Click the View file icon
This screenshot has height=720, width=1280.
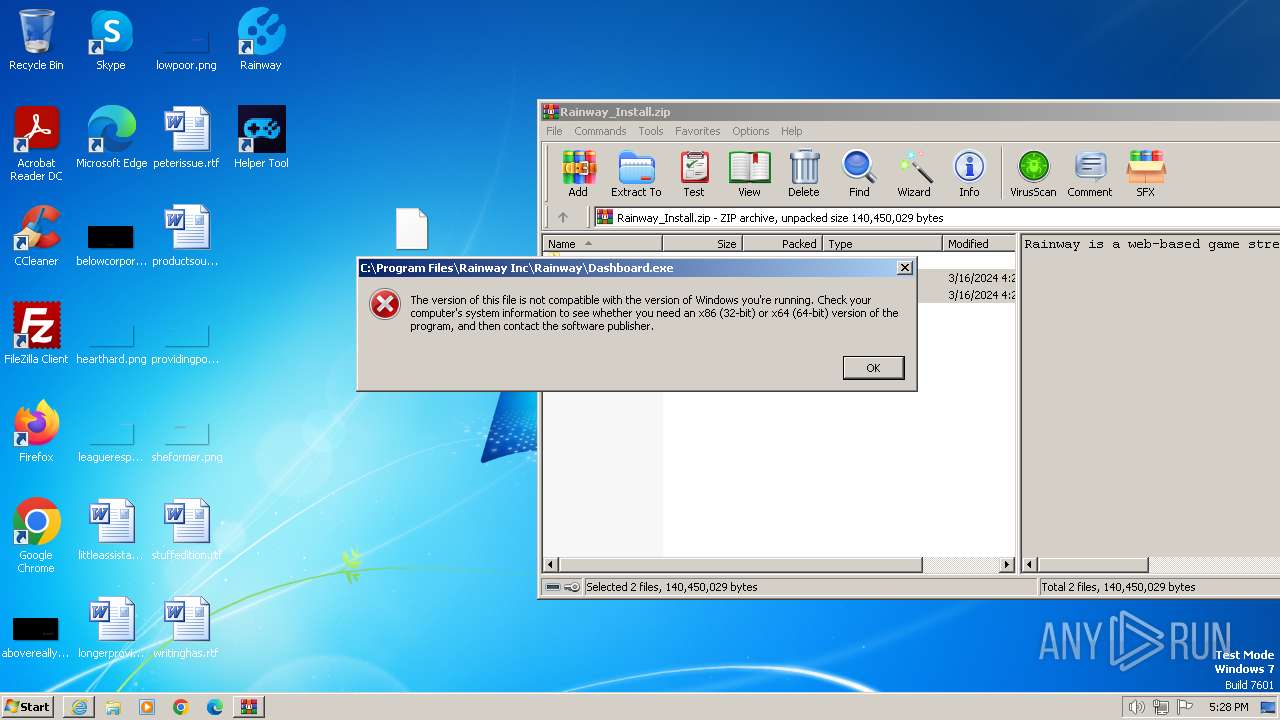click(x=749, y=174)
